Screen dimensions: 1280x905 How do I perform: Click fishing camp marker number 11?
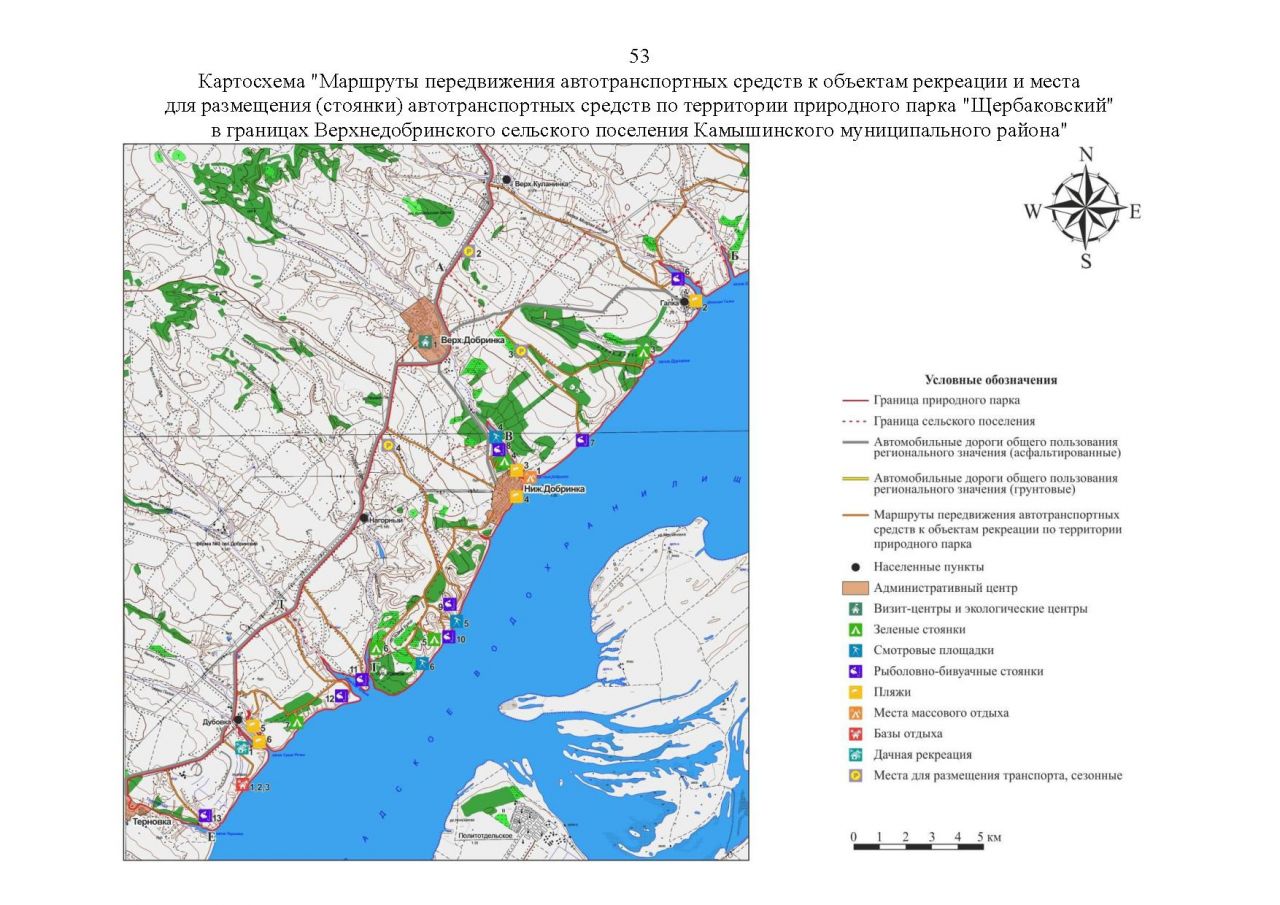[x=362, y=680]
